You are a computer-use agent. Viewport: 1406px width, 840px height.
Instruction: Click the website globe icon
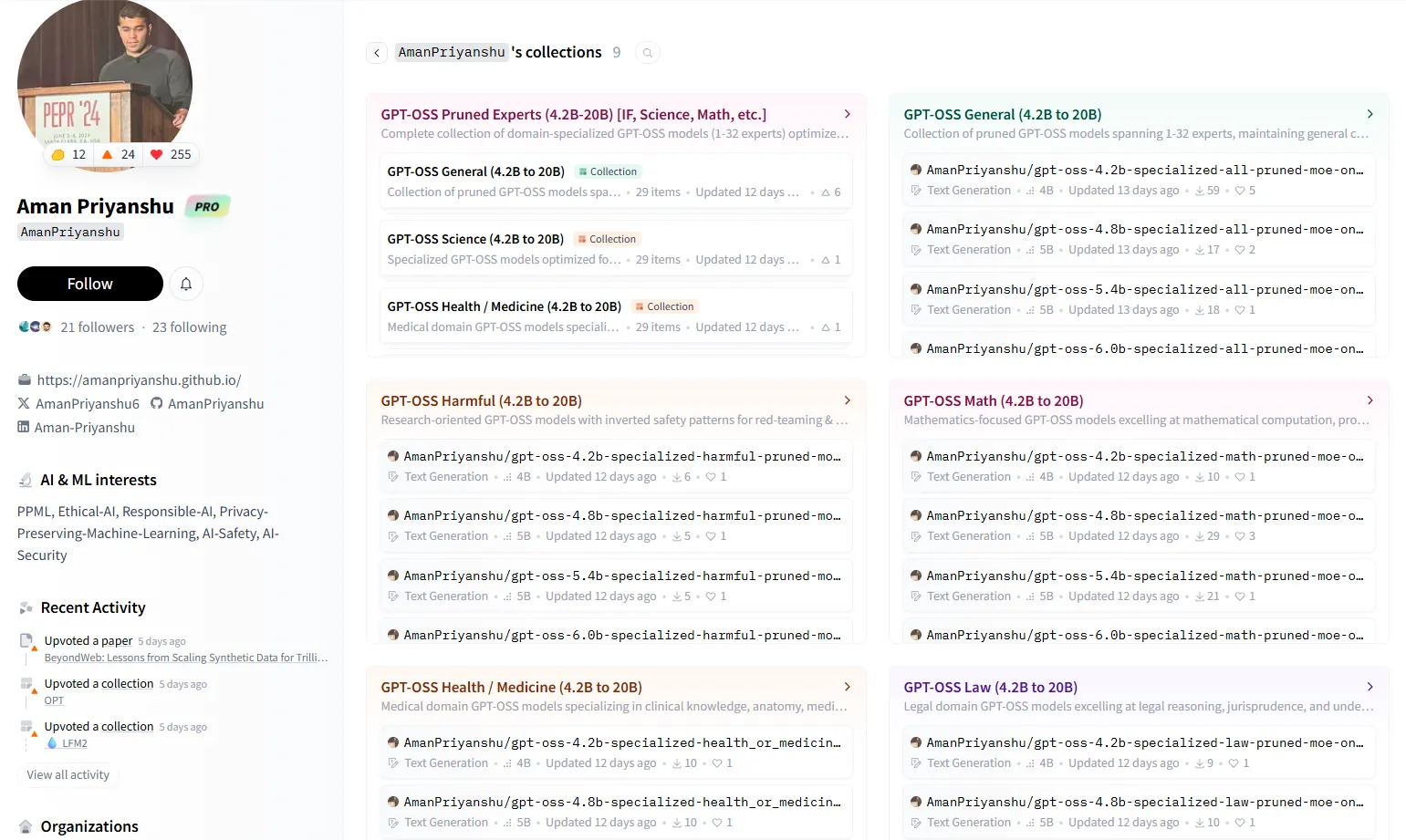pyautogui.click(x=22, y=379)
